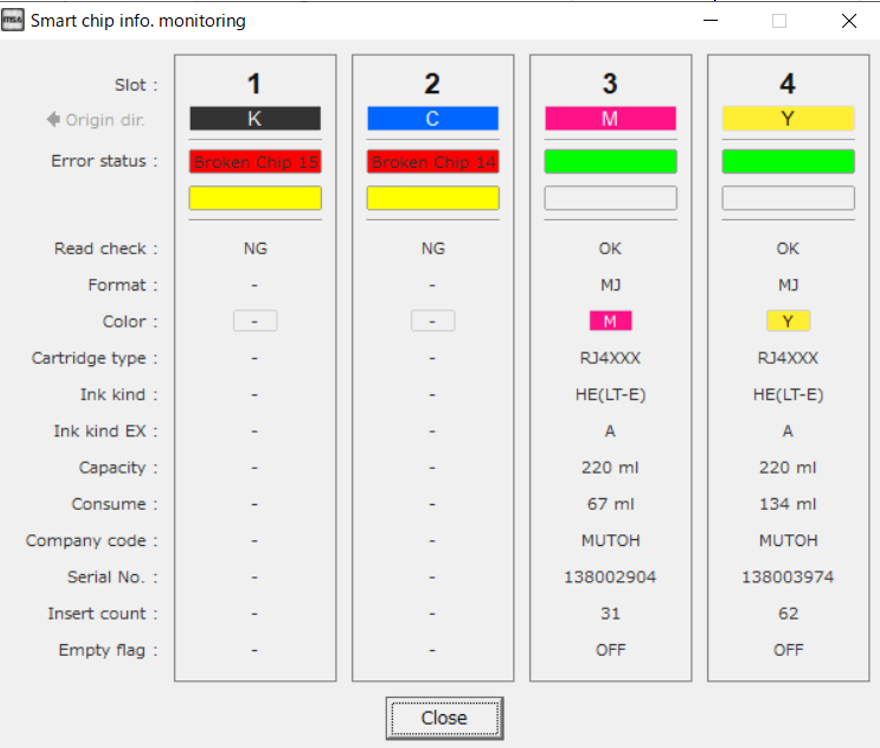880x748 pixels.
Task: Close the window with the X button
Action: coord(848,21)
